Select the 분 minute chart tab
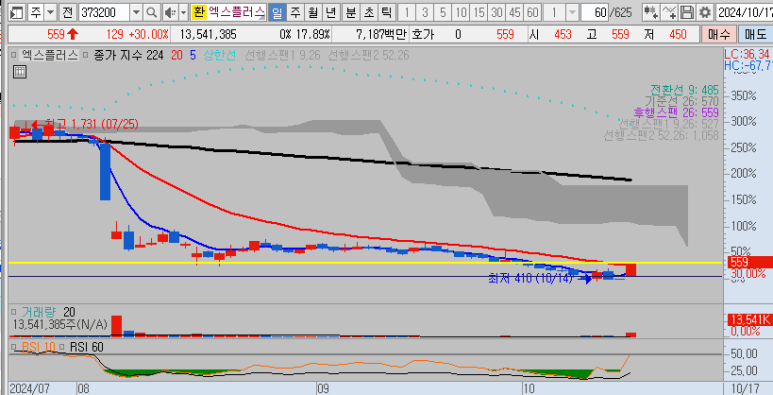This screenshot has height=395, width=773. click(x=351, y=12)
